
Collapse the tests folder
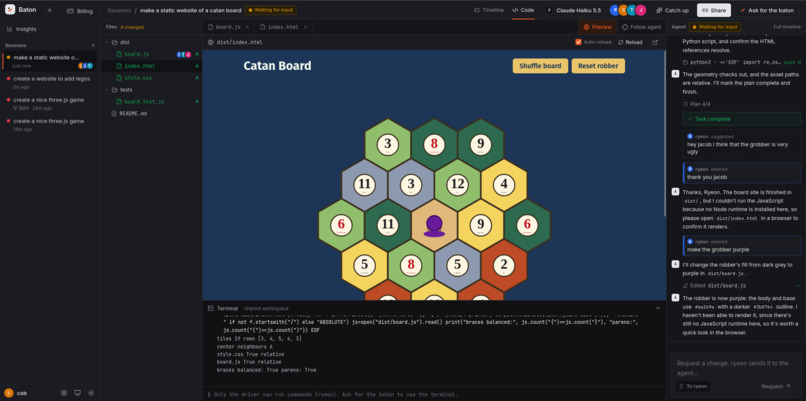tap(107, 89)
